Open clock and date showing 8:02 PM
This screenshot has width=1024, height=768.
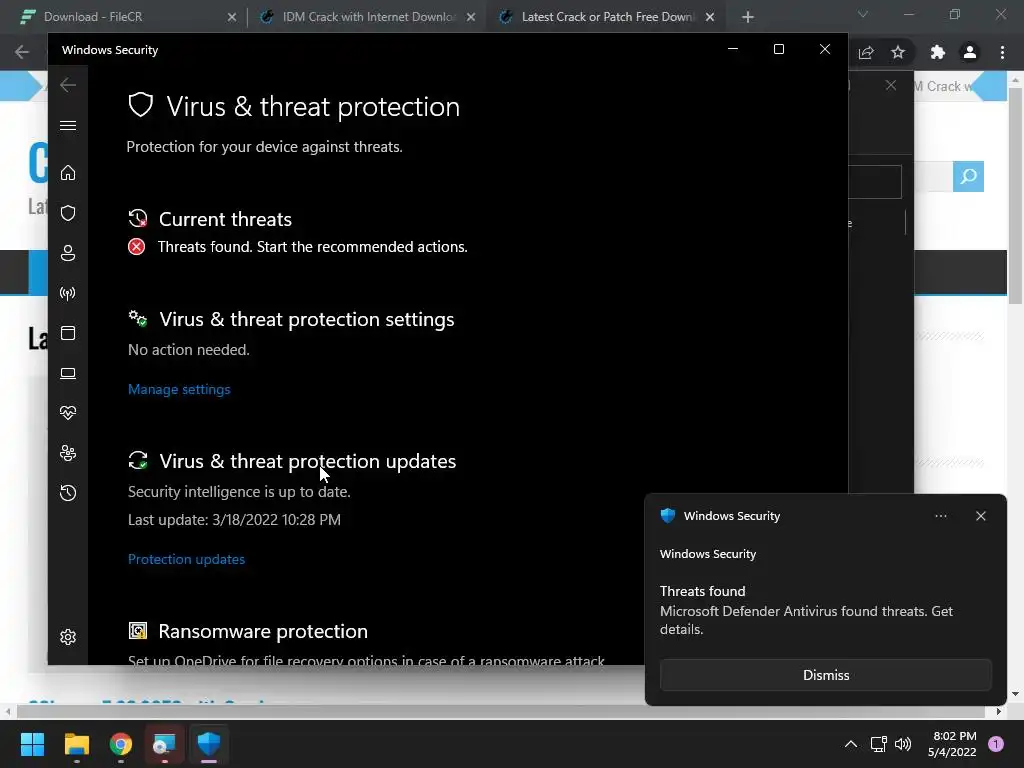click(x=952, y=744)
